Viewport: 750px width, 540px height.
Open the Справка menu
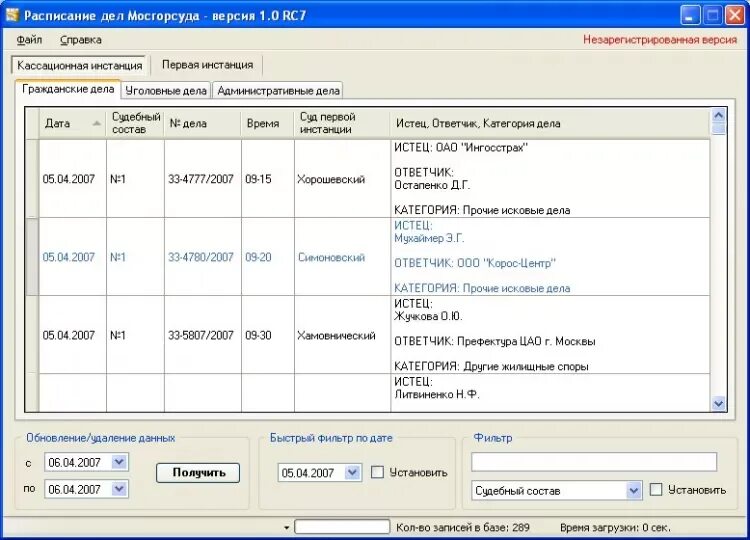tap(81, 40)
